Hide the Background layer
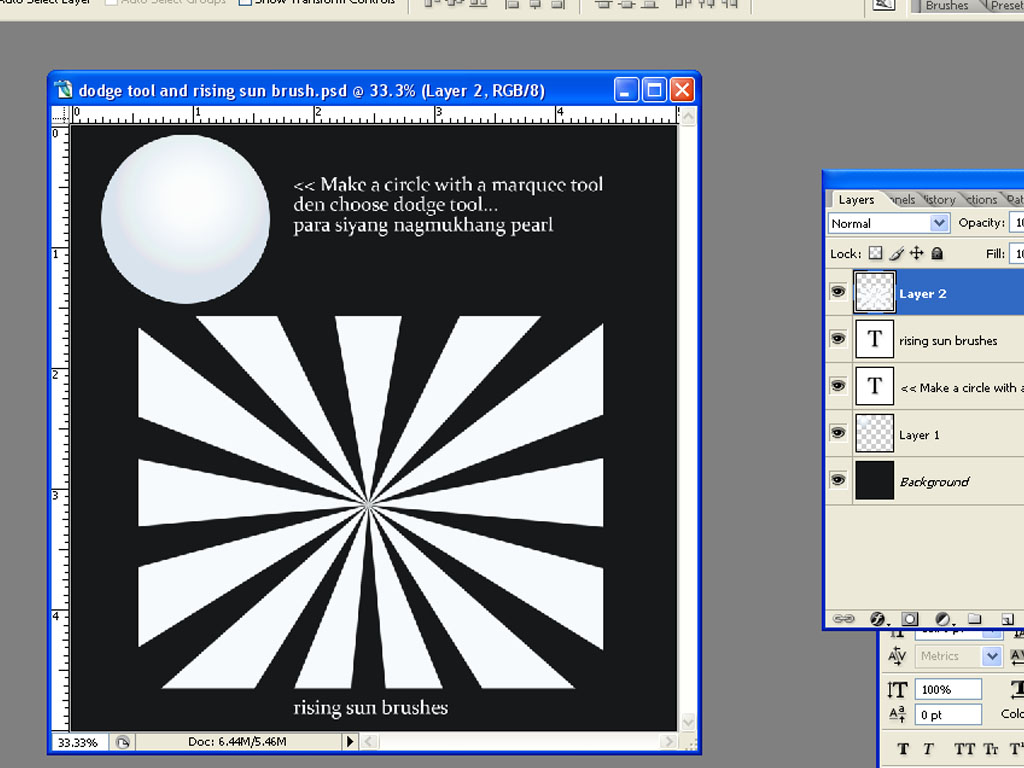The height and width of the screenshot is (768, 1024). pyautogui.click(x=837, y=480)
